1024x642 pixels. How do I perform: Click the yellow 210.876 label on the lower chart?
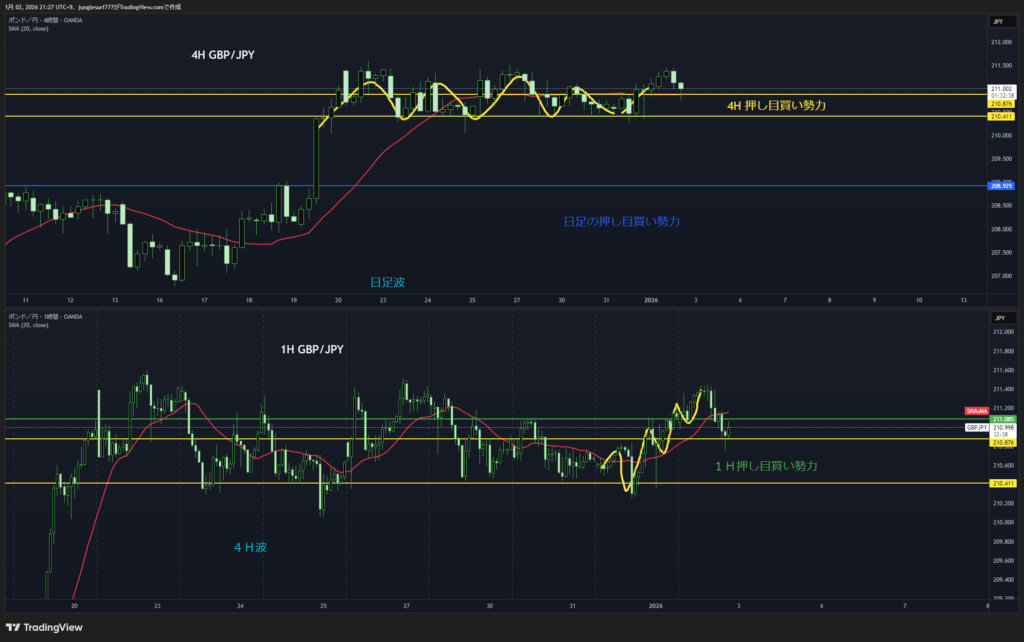pyautogui.click(x=1001, y=442)
